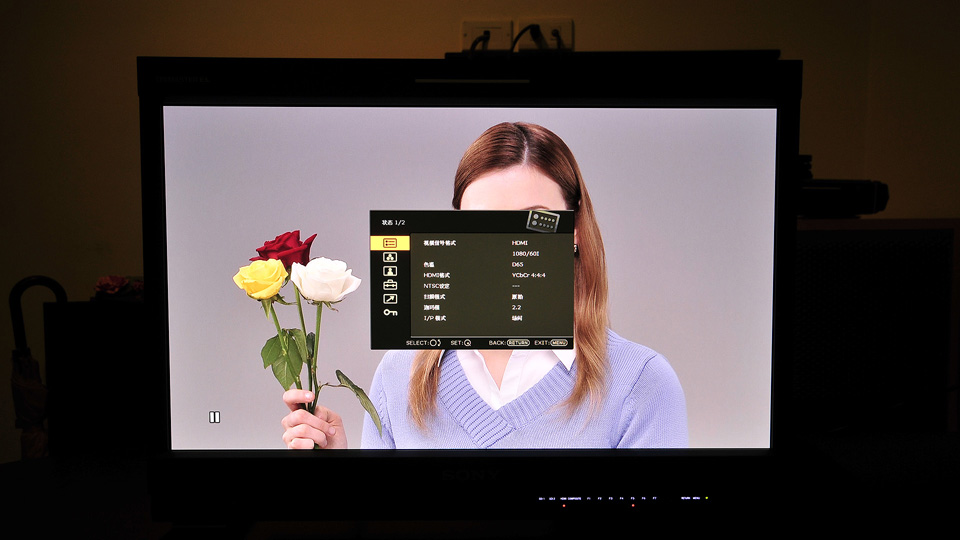Open the toolbox configuration icon

(x=390, y=285)
